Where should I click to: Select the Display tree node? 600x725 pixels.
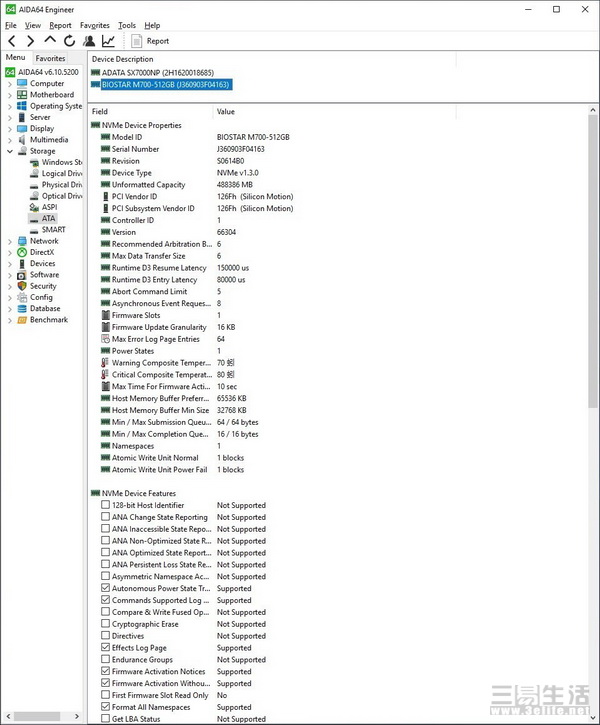click(42, 129)
